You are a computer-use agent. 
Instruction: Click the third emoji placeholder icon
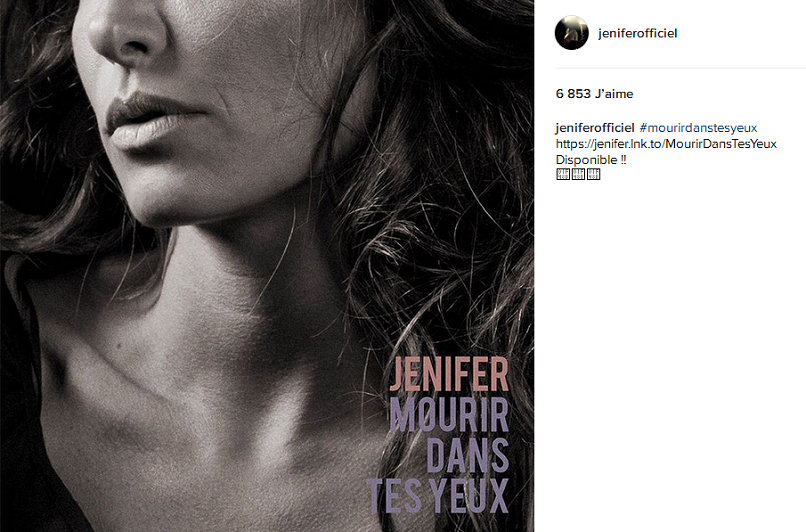[594, 174]
